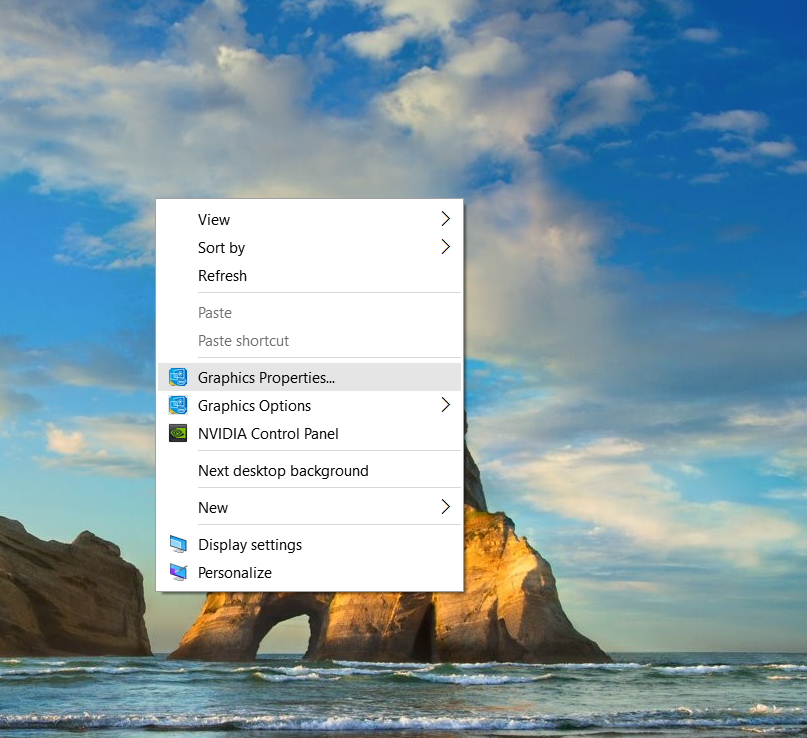Expand the View submenu arrow
Image resolution: width=807 pixels, height=738 pixels.
446,219
